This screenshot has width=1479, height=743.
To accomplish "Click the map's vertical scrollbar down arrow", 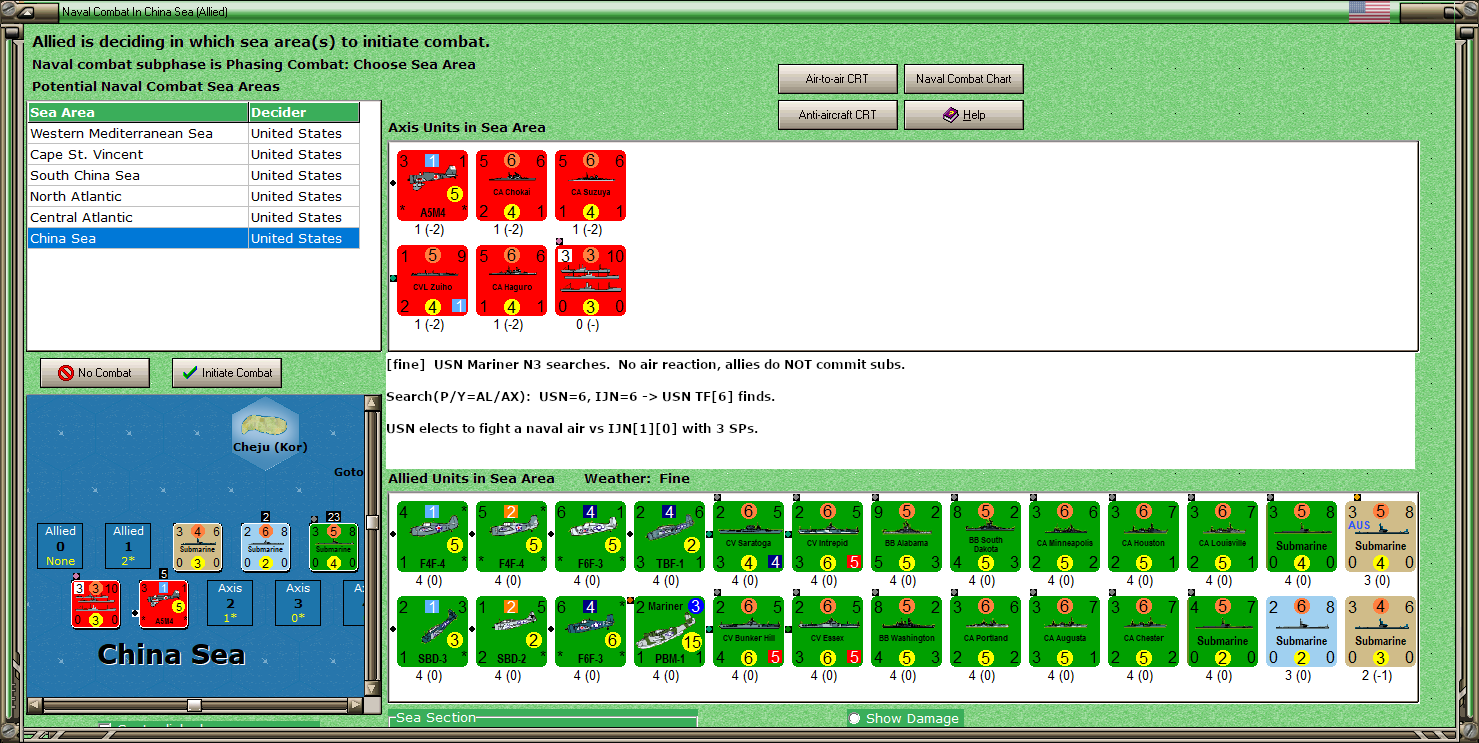I will pos(373,688).
